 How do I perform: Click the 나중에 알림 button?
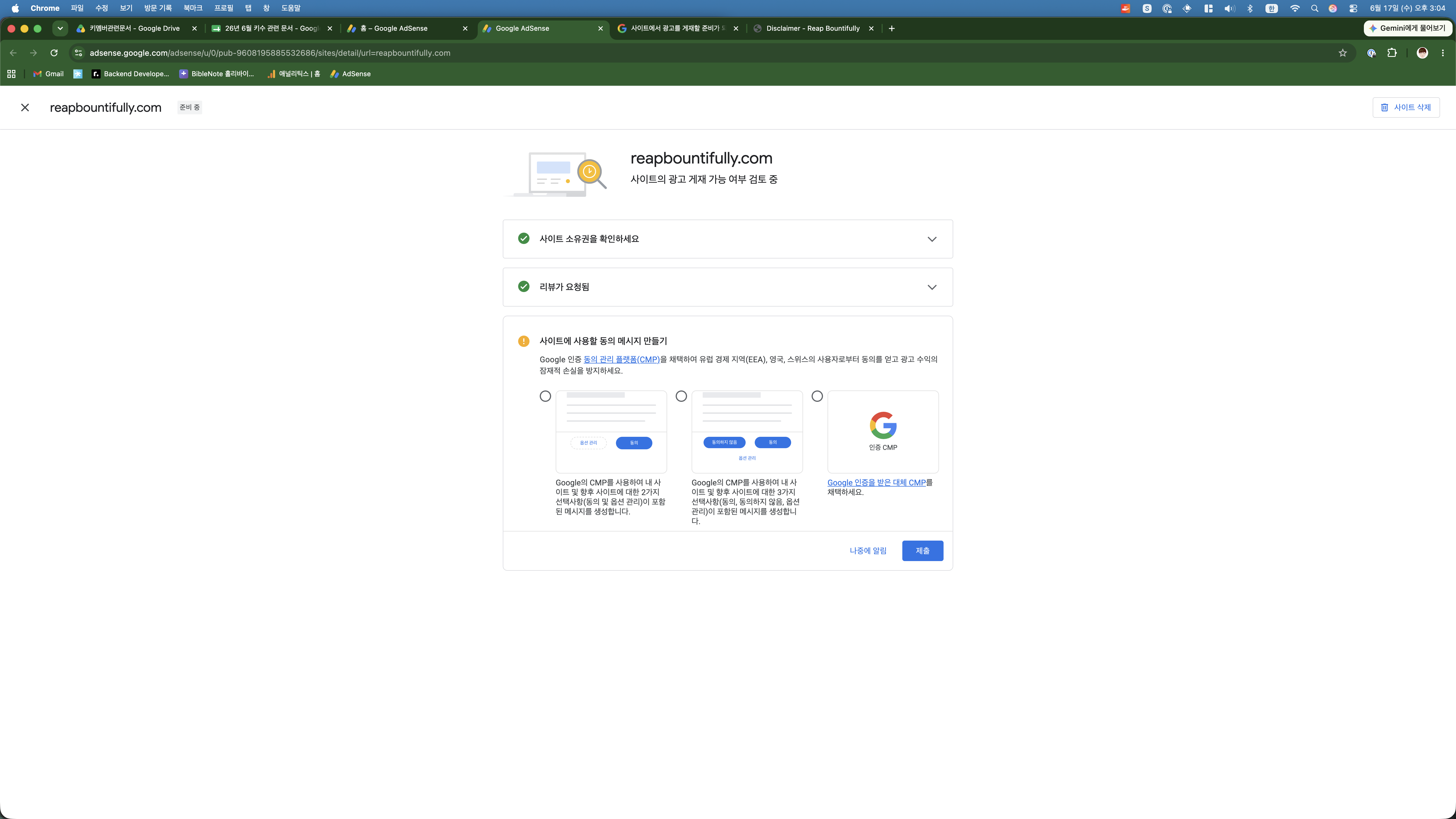[x=868, y=551]
